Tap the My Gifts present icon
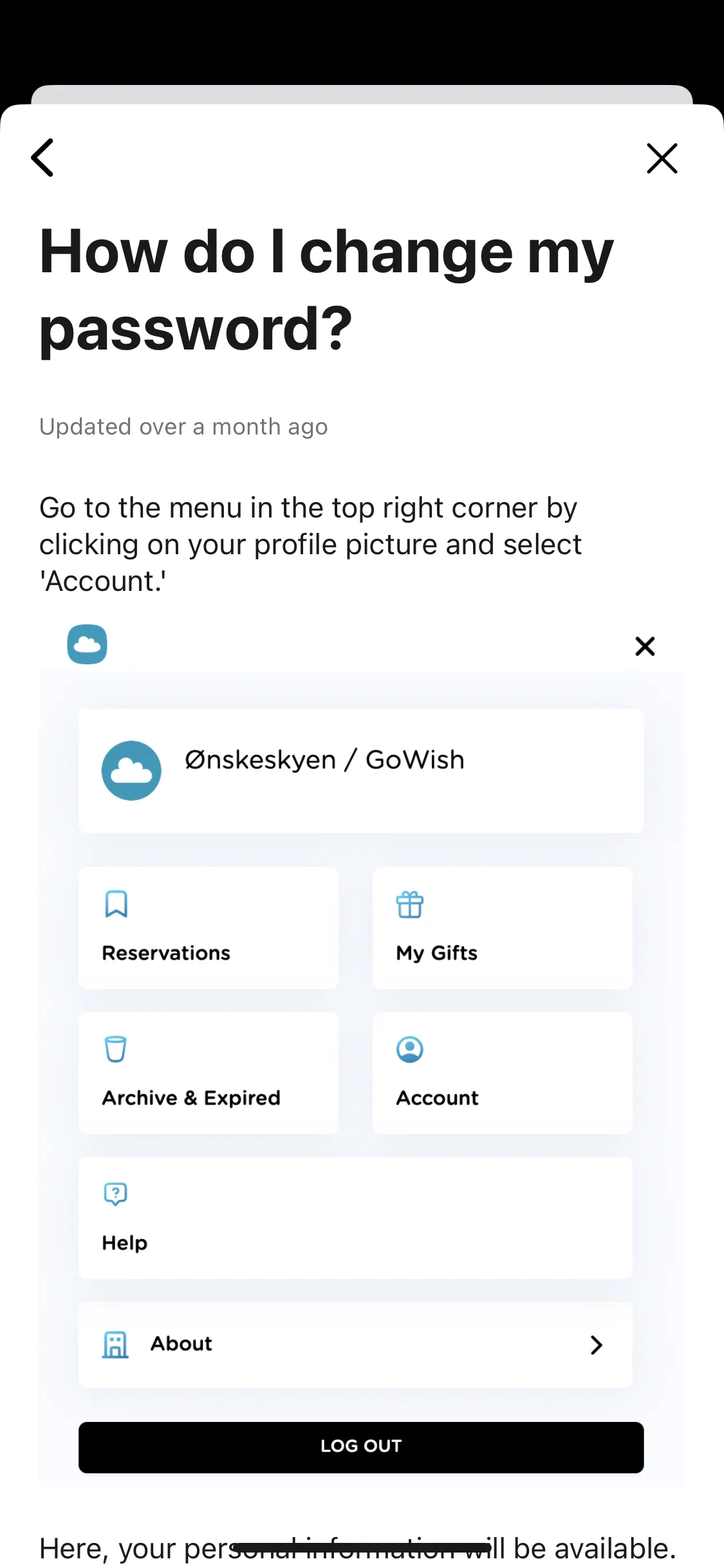Screen dimensions: 724x1568 410,904
